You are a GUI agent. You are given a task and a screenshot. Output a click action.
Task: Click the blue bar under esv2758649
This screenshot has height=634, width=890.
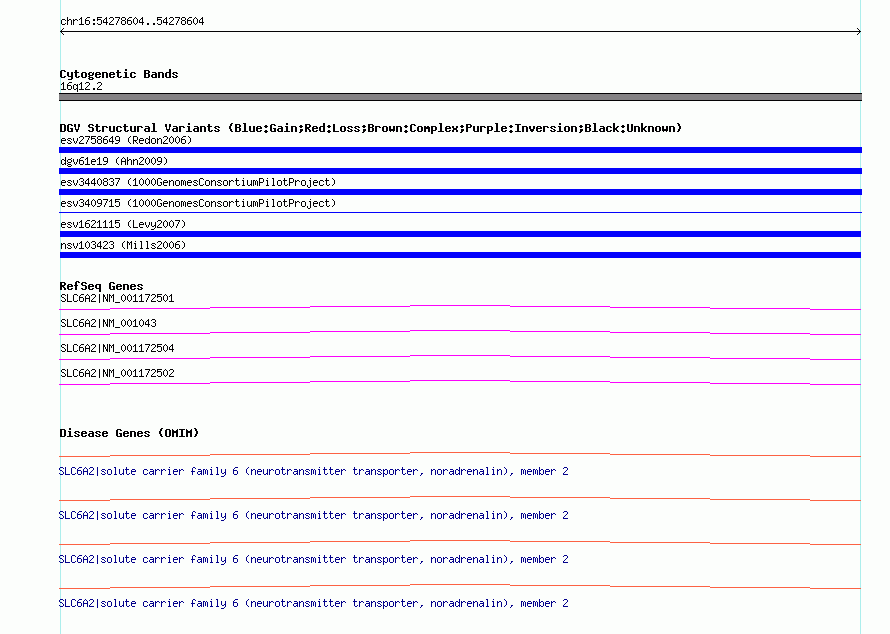coord(460,150)
